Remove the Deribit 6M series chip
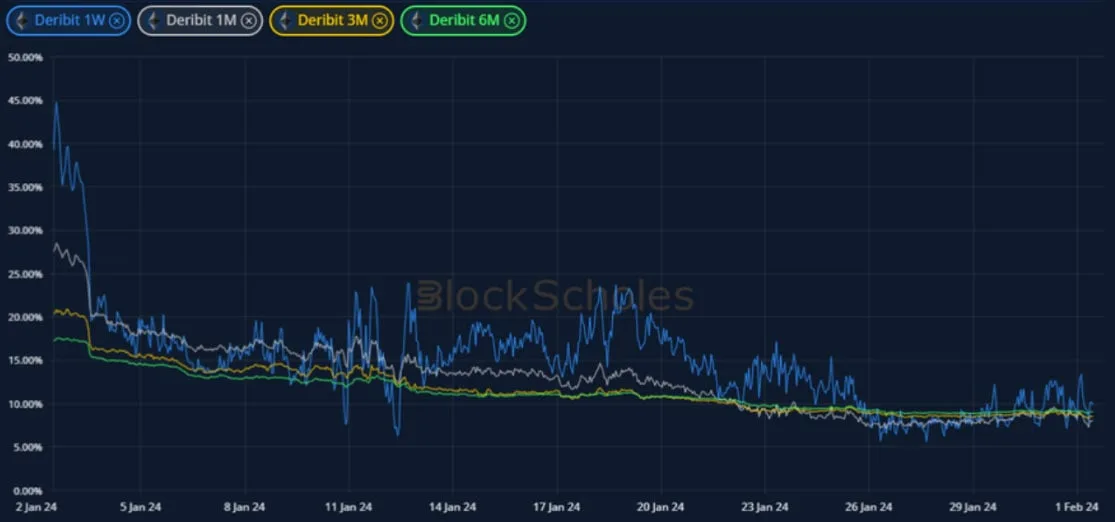This screenshot has height=522, width=1115. pyautogui.click(x=511, y=21)
